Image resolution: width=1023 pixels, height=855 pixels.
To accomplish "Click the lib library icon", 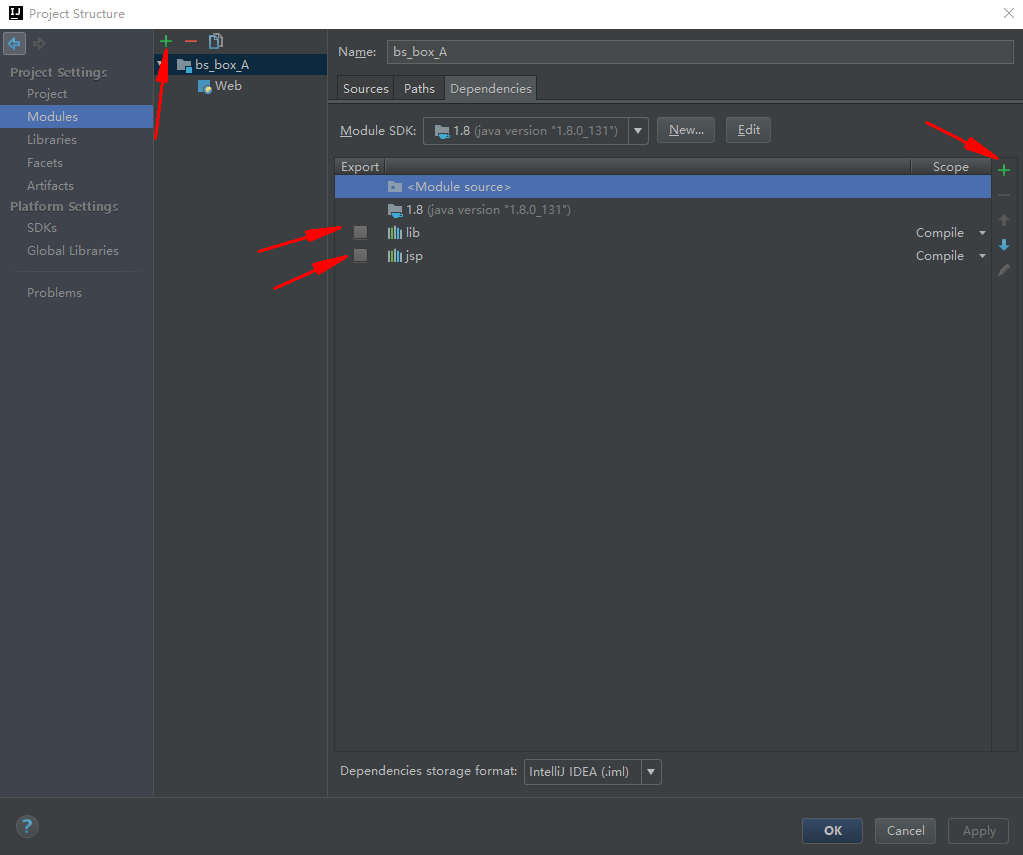I will pos(395,232).
